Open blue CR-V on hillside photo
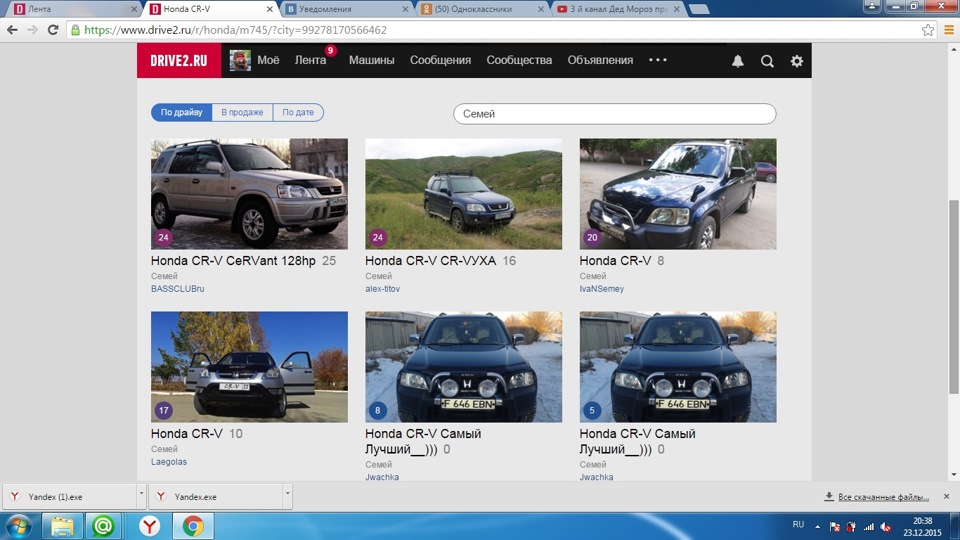The image size is (960, 540). (x=463, y=193)
